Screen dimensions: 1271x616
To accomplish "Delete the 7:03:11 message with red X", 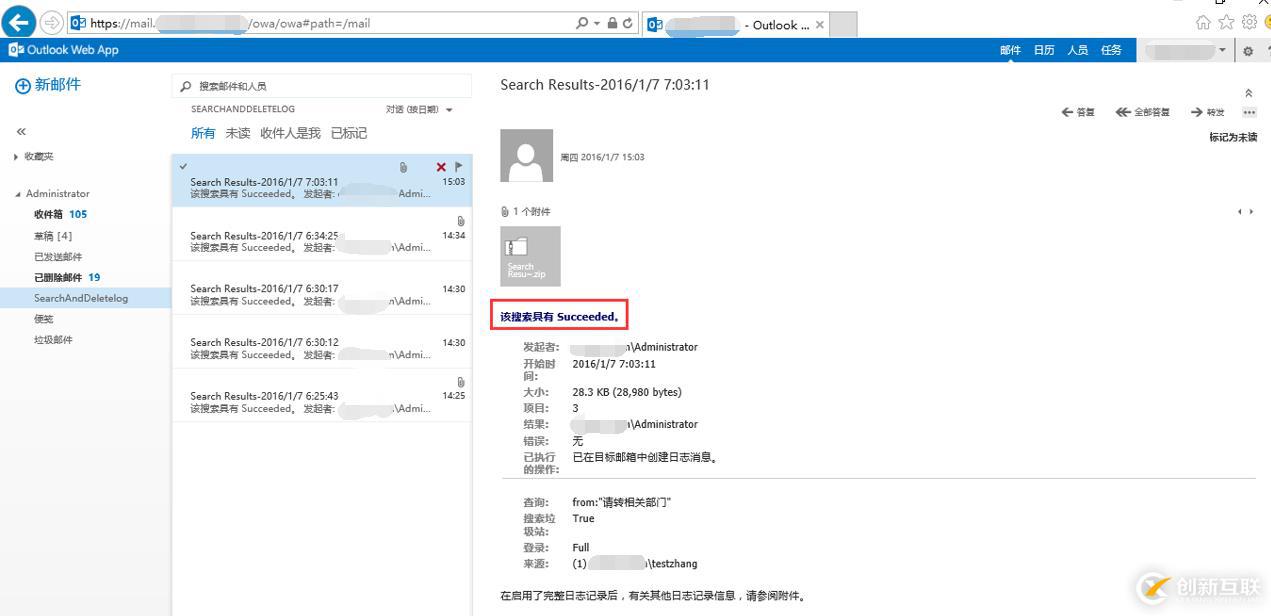I will (x=441, y=167).
